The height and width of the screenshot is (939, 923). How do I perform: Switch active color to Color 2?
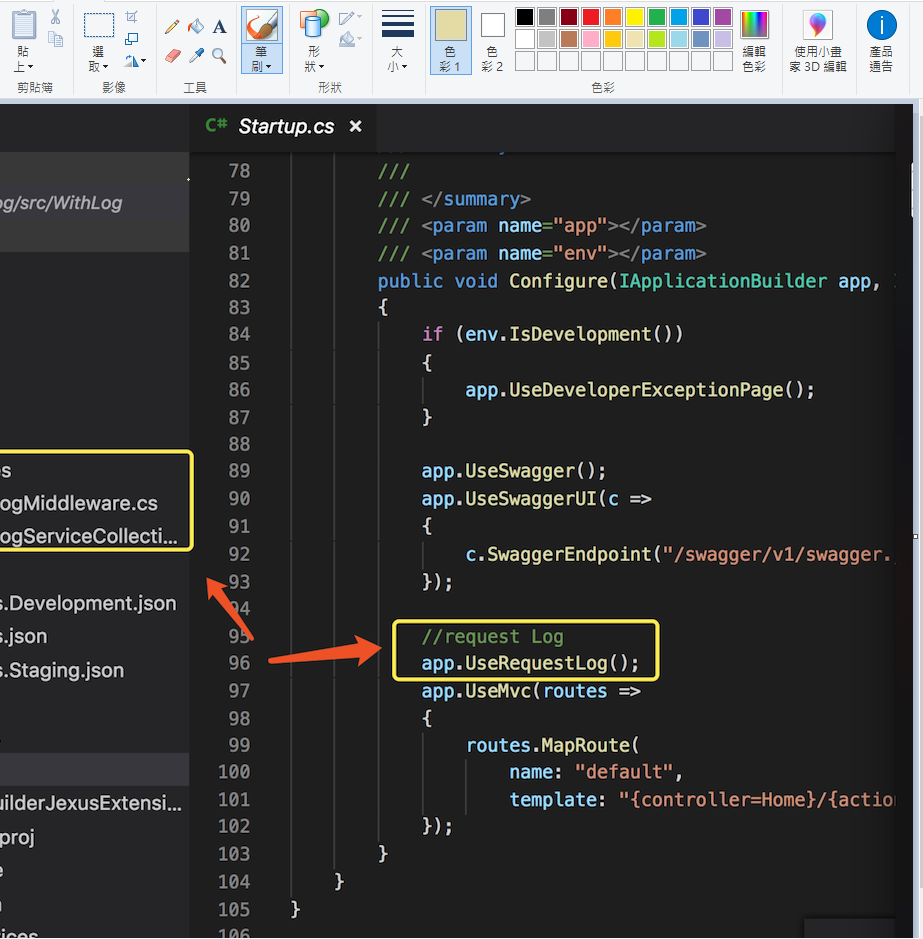click(x=493, y=41)
